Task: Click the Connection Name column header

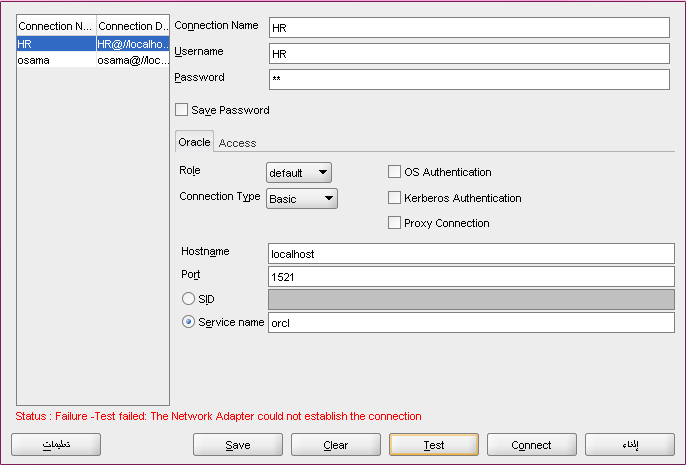Action: pos(56,26)
